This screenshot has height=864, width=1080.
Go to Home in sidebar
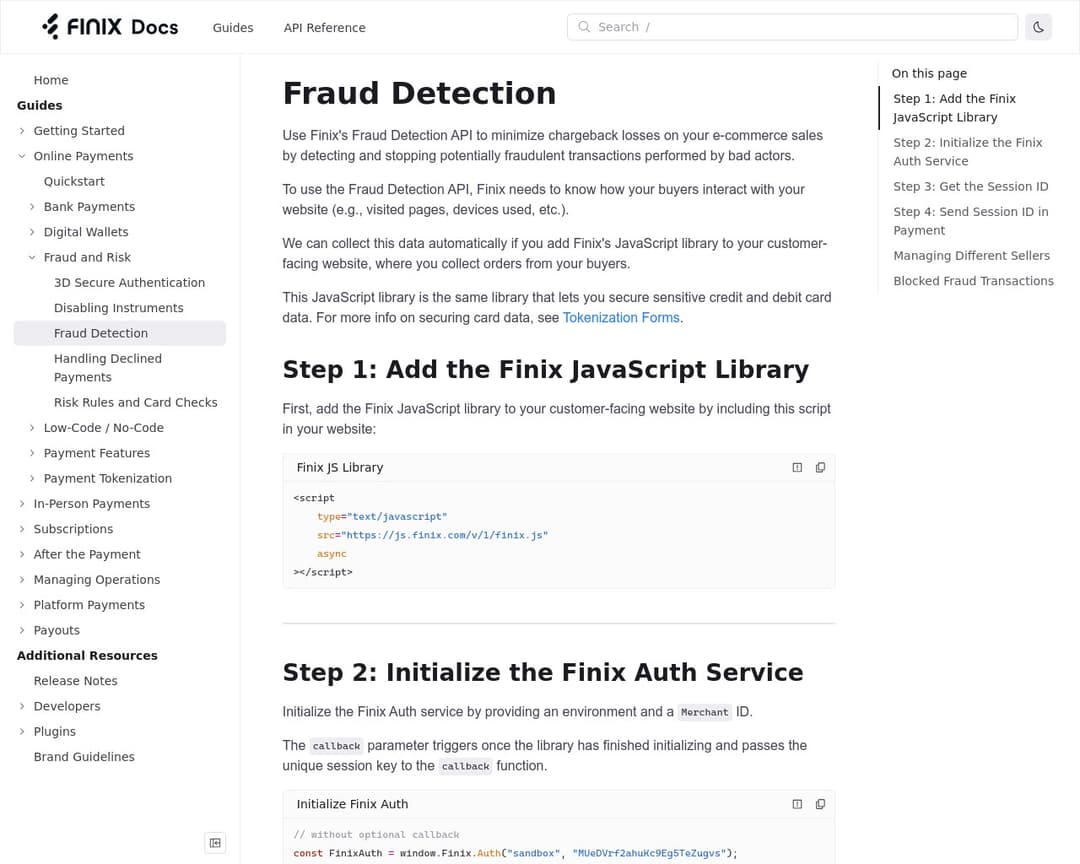click(51, 80)
